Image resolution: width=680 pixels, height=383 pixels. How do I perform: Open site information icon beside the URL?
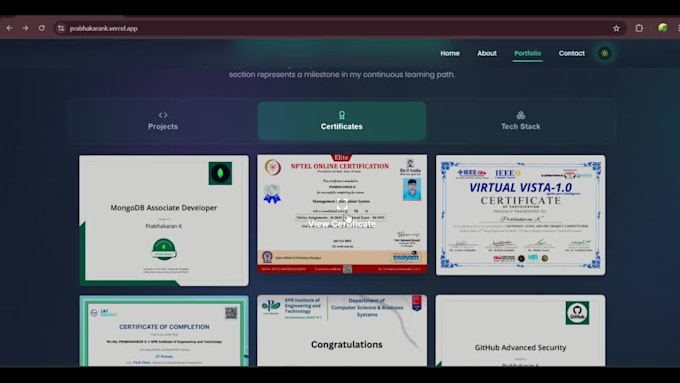[x=61, y=28]
